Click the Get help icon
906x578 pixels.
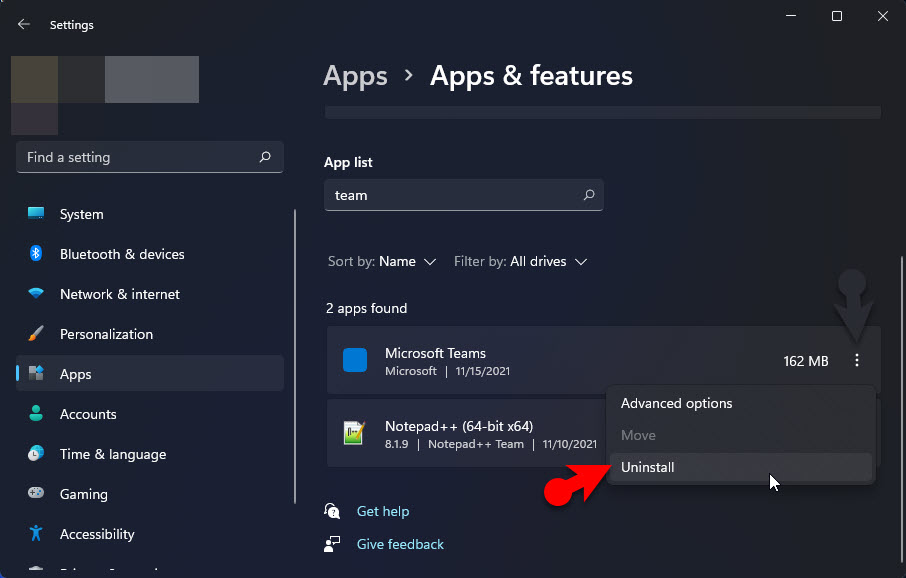click(x=332, y=511)
